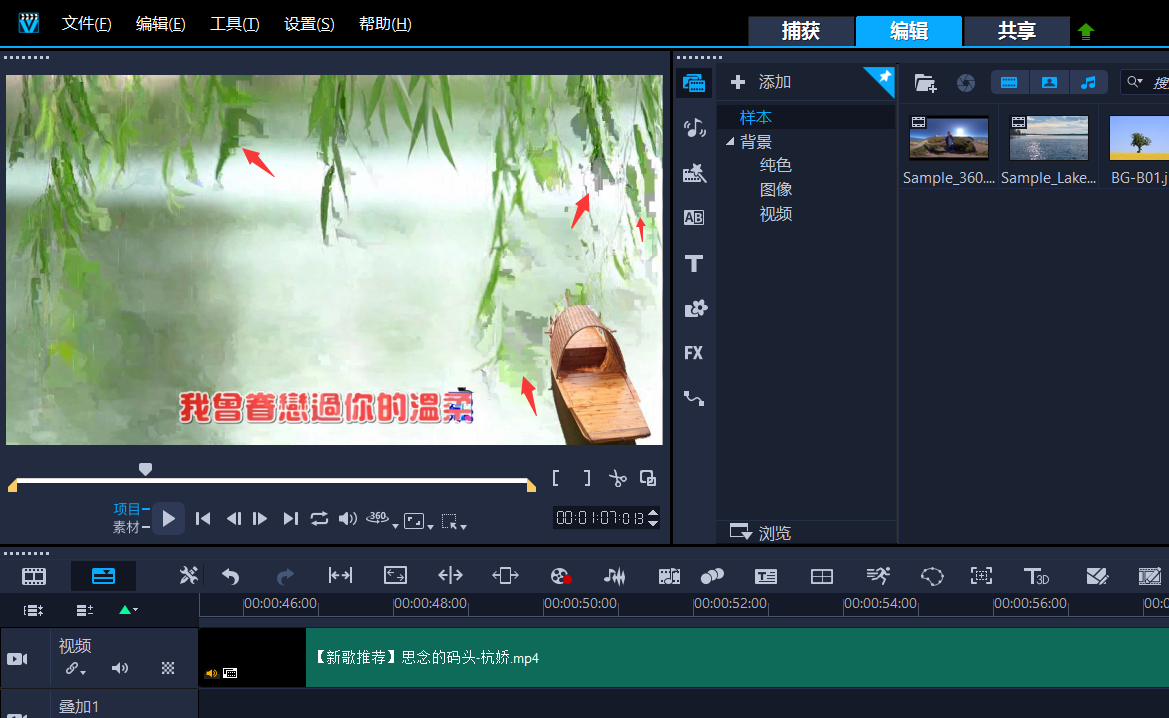Switch preview to 项目 project mode
Viewport: 1169px width, 718px height.
pos(127,508)
